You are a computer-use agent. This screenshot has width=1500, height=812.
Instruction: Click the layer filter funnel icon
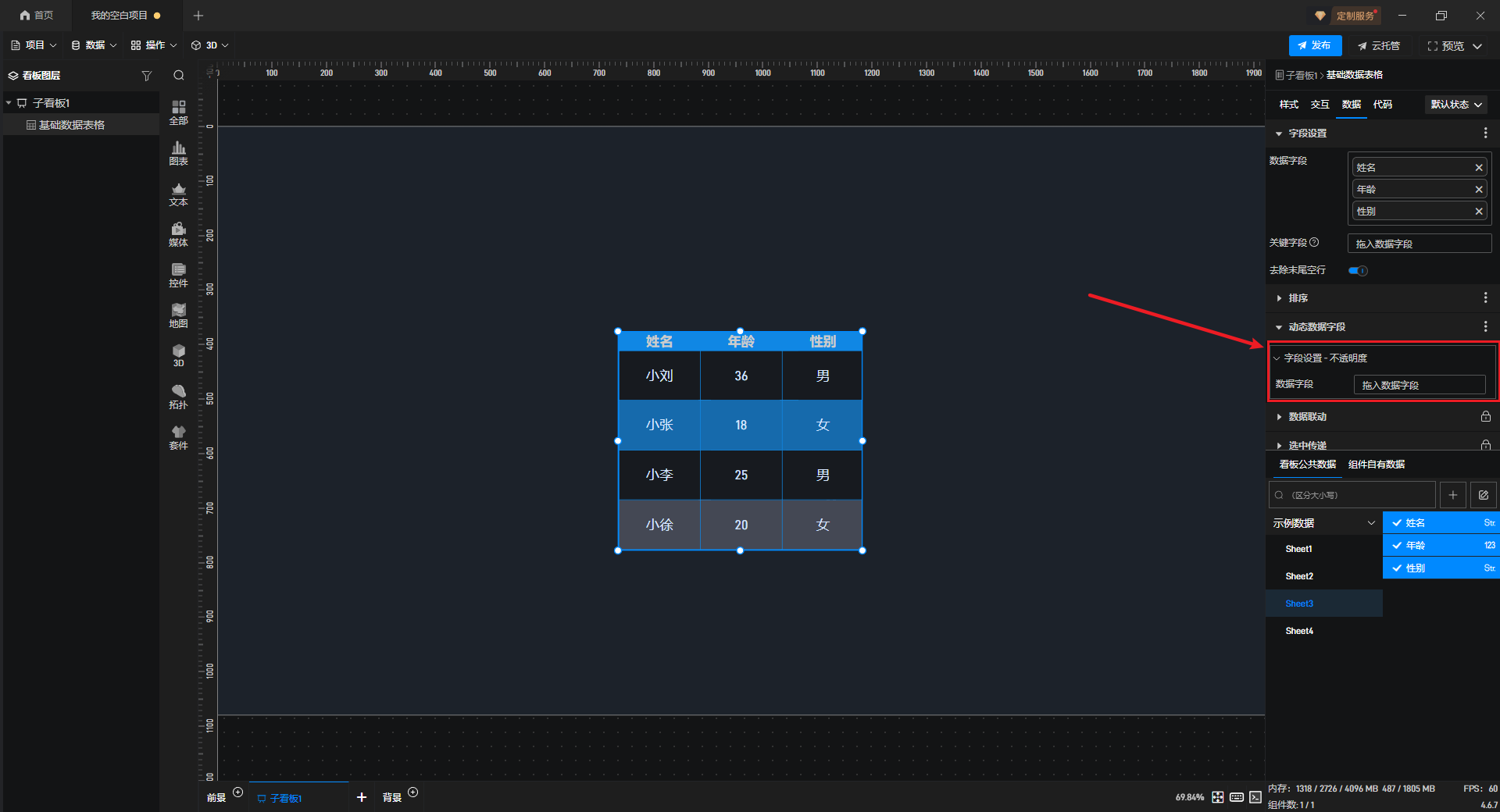tap(146, 76)
